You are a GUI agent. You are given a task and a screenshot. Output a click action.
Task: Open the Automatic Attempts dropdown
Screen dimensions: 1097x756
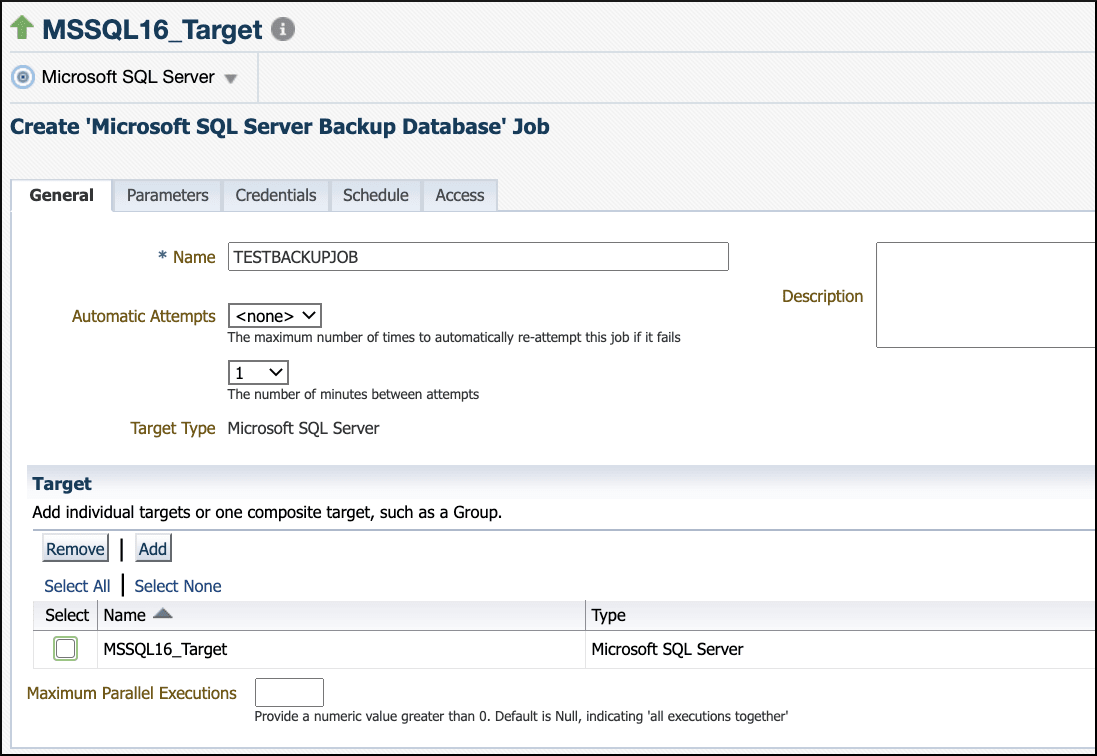pos(274,315)
